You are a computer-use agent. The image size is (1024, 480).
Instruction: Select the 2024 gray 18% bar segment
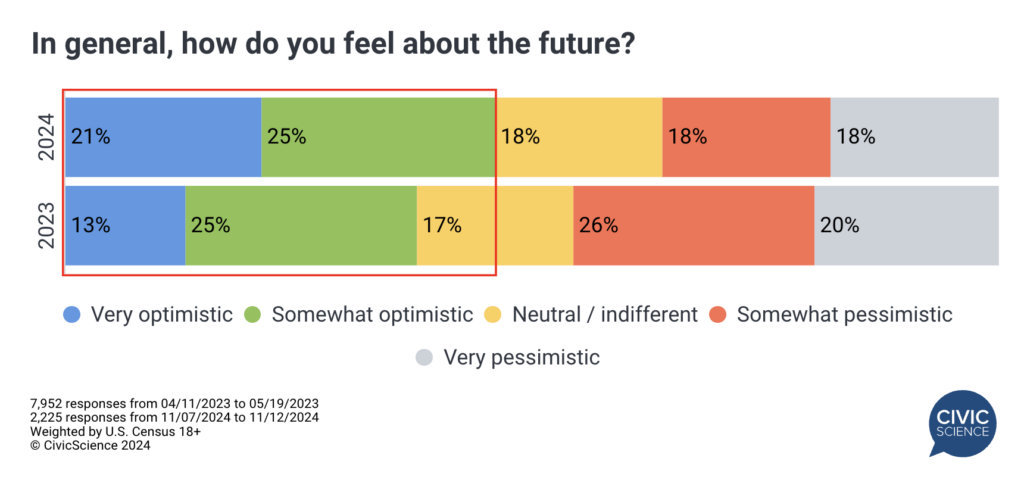click(x=914, y=137)
